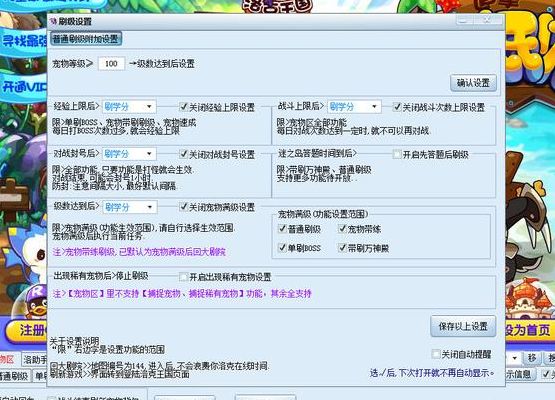Enable 开启先答题后刷级 checkbox
The image size is (555, 400).
pos(397,154)
